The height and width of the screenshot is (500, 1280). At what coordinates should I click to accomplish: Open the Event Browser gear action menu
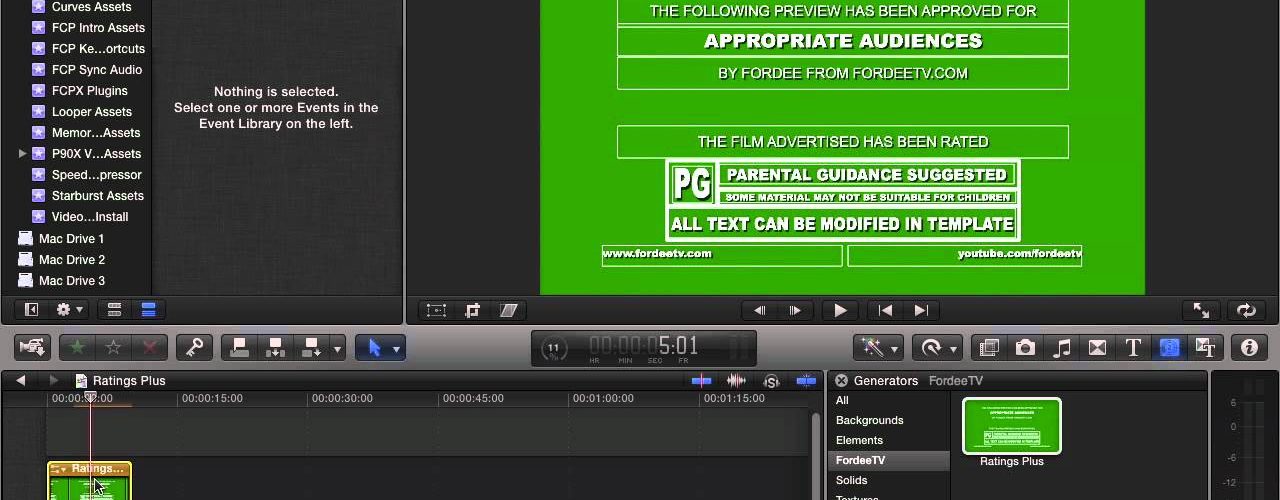tap(70, 310)
